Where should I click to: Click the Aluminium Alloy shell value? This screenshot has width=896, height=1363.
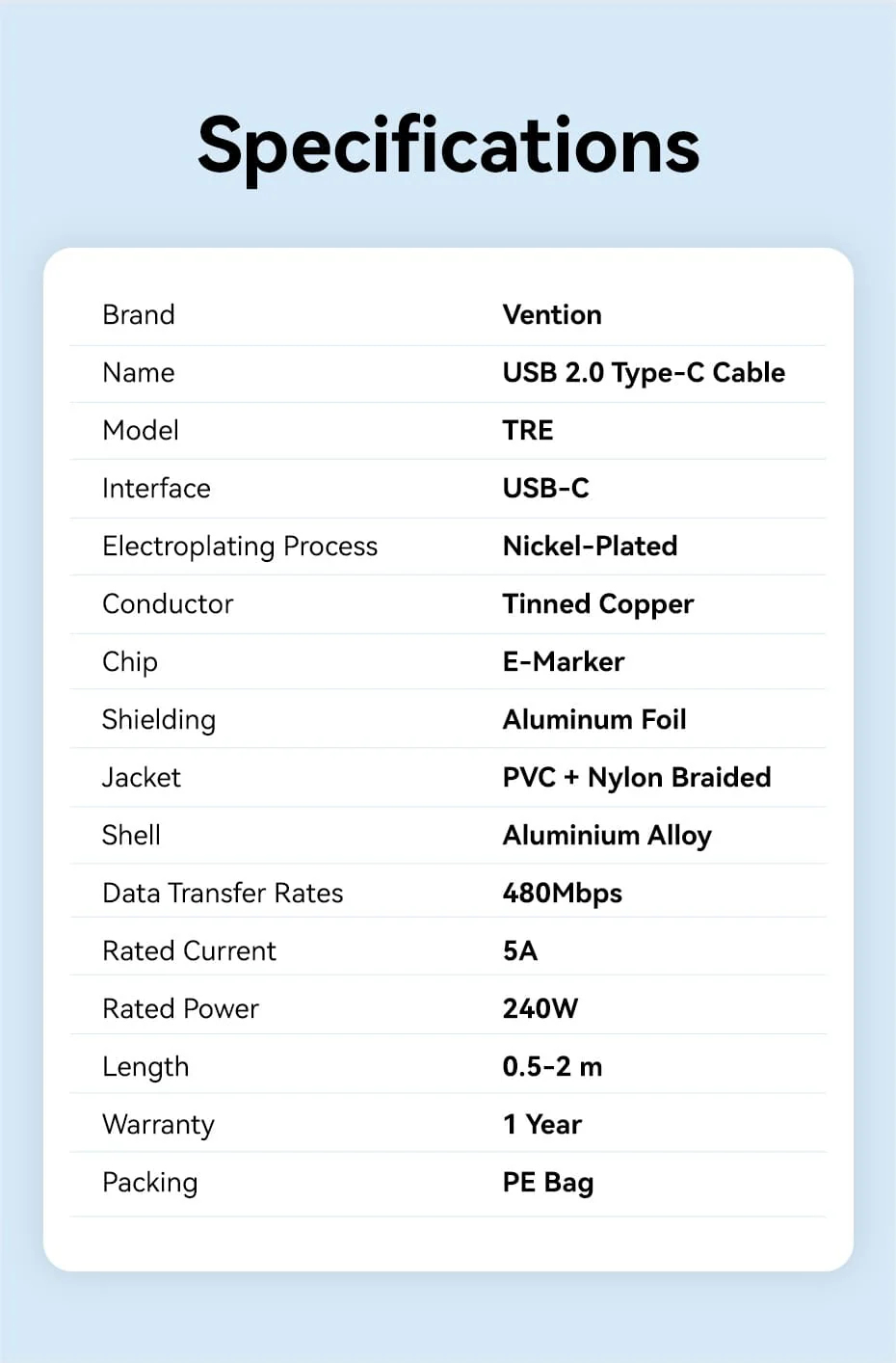607,836
